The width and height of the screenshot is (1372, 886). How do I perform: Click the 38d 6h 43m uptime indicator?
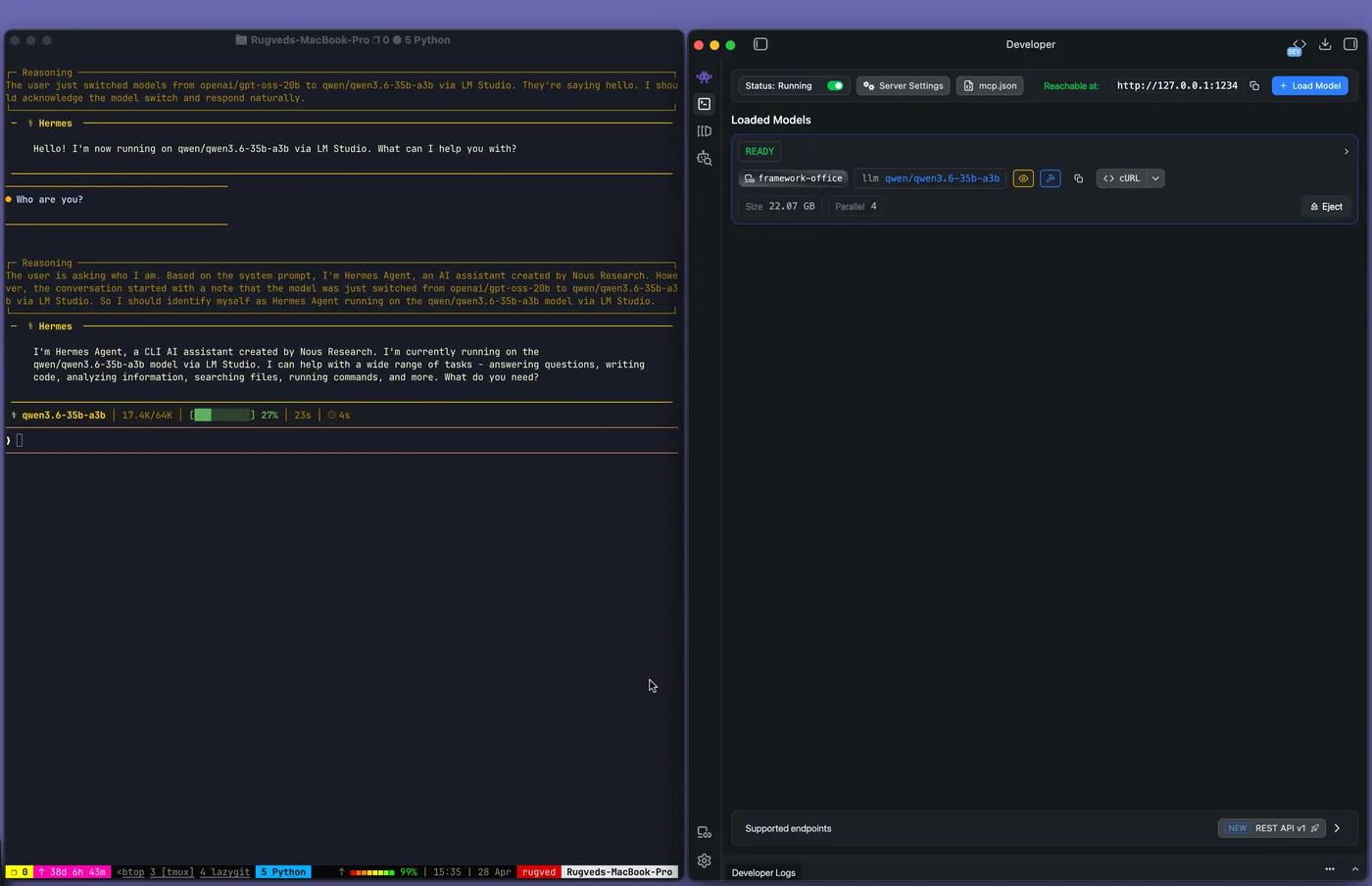[x=72, y=872]
